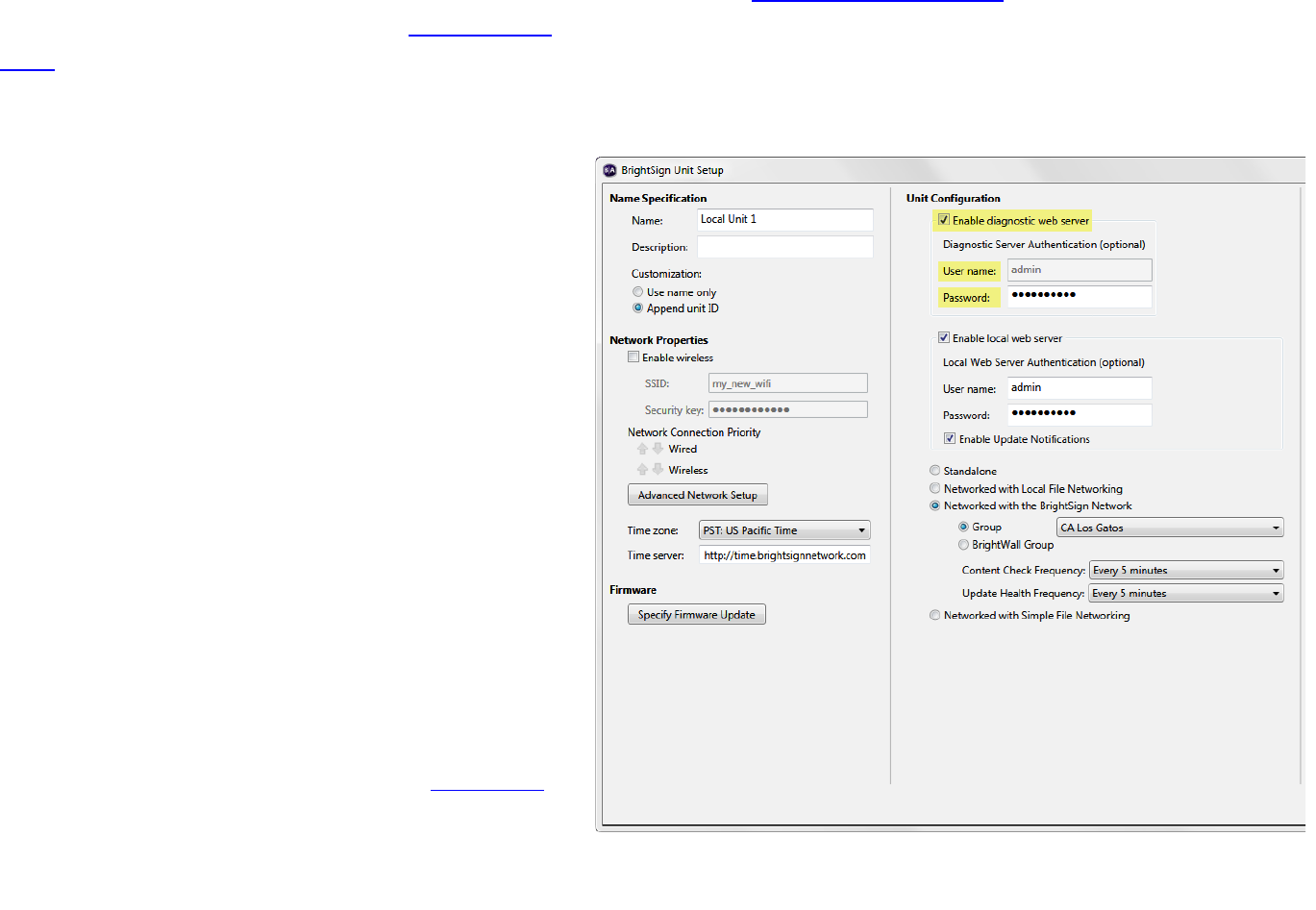Image resolution: width=1316 pixels, height=910 pixels.
Task: Open the CA Los Gatos group dropdown
Action: coord(1170,528)
